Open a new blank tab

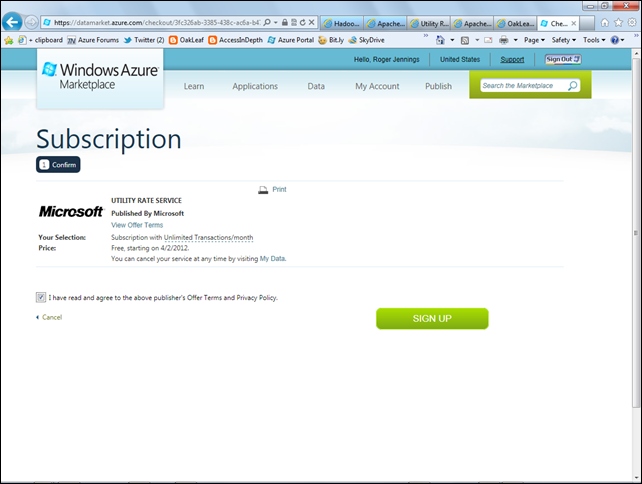point(587,24)
